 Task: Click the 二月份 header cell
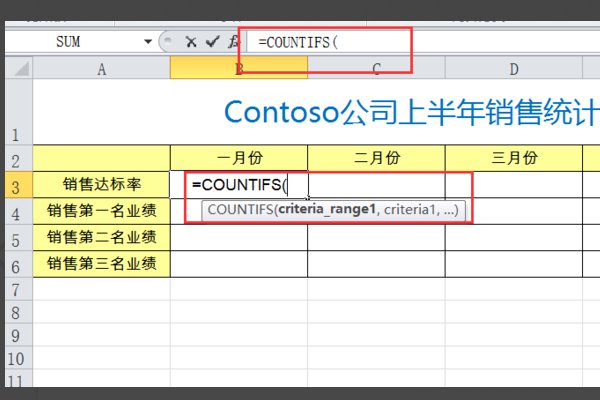(x=376, y=158)
